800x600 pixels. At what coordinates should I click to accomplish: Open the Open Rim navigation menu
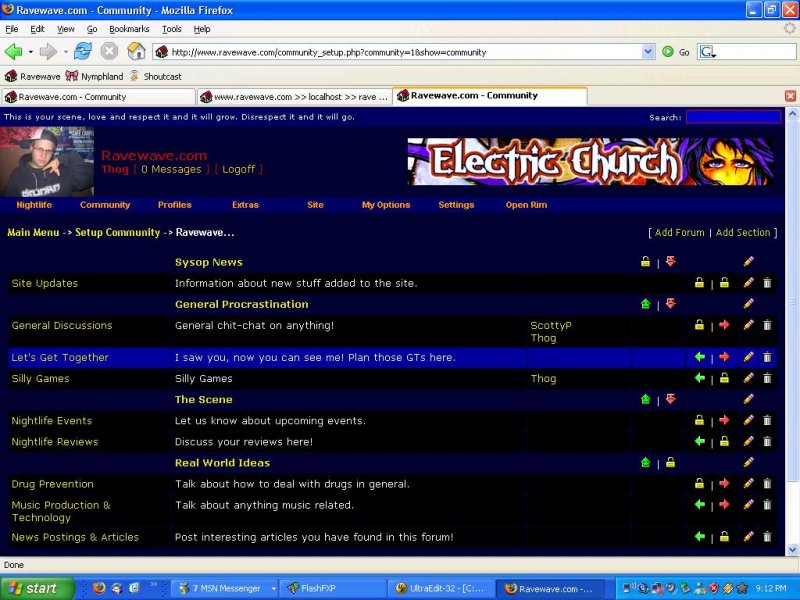pyautogui.click(x=526, y=205)
